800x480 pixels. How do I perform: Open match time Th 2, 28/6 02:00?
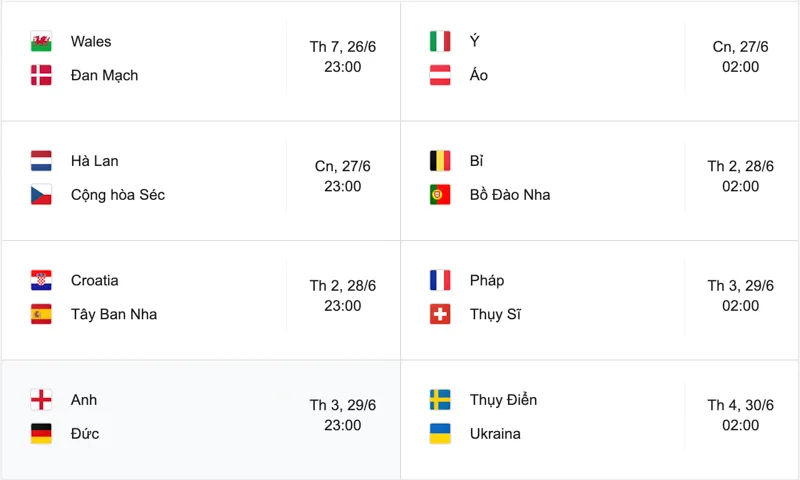(740, 176)
